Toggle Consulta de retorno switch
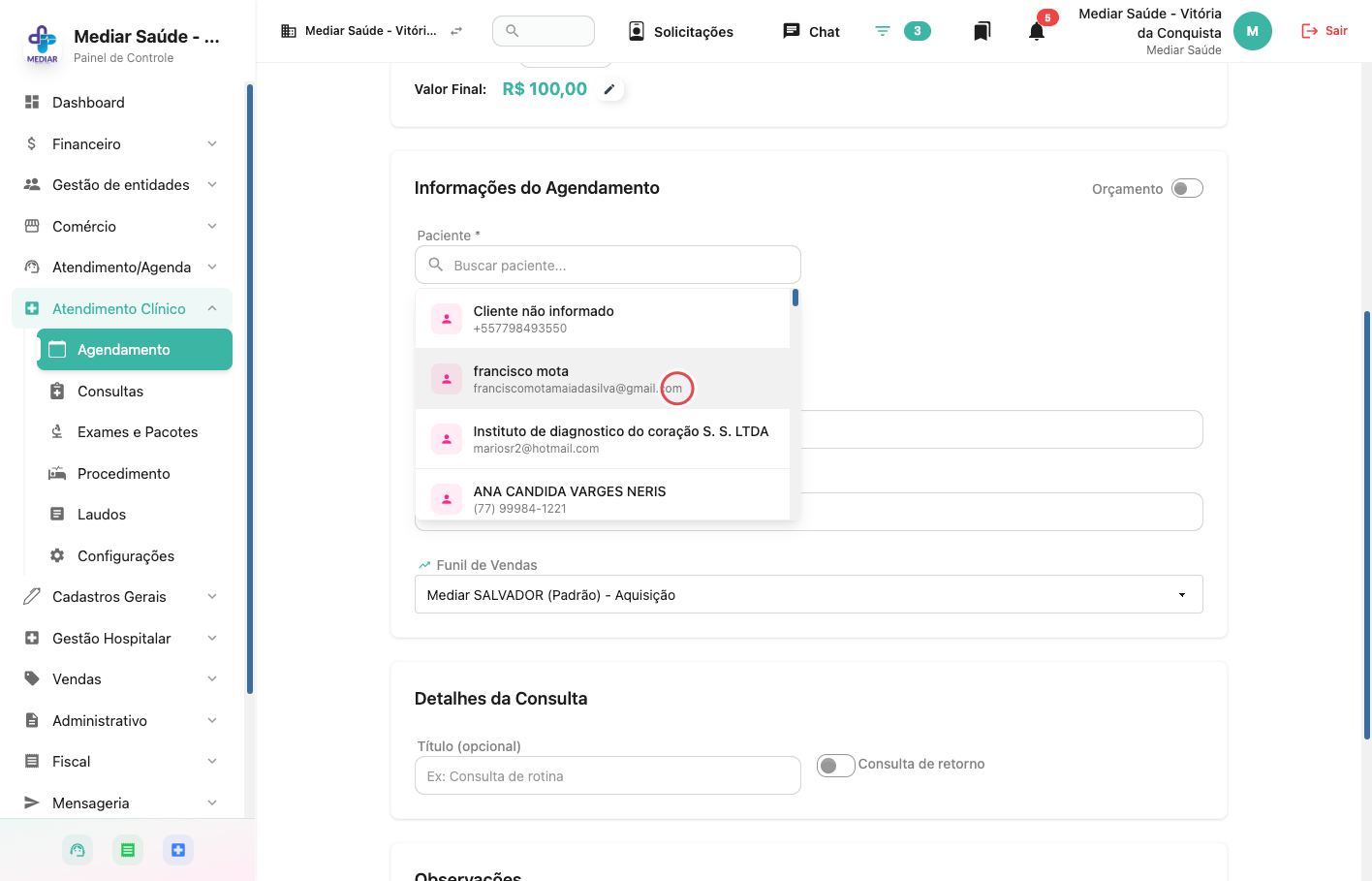This screenshot has width=1372, height=881. pos(835,766)
